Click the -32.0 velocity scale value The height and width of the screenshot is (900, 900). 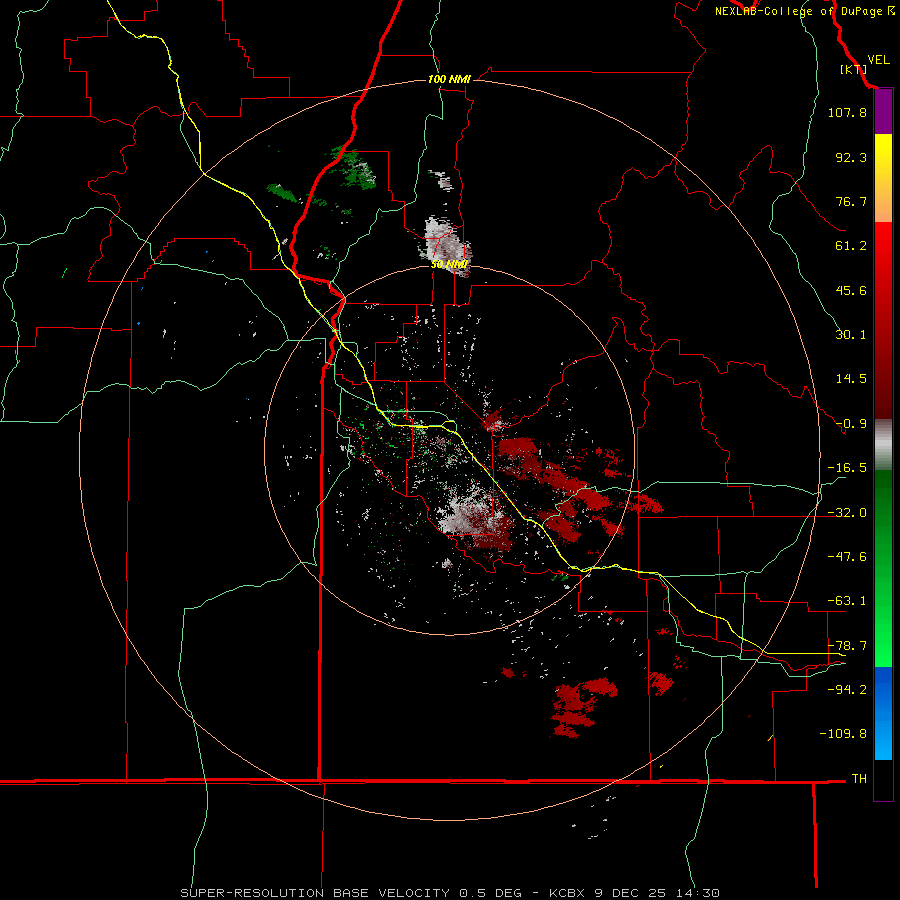[x=847, y=513]
